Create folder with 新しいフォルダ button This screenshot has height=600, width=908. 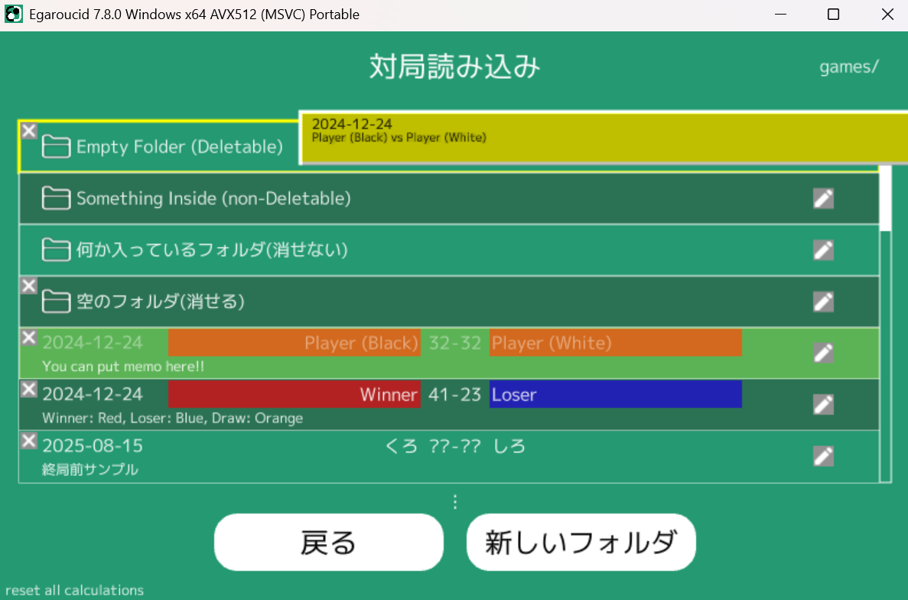point(581,542)
